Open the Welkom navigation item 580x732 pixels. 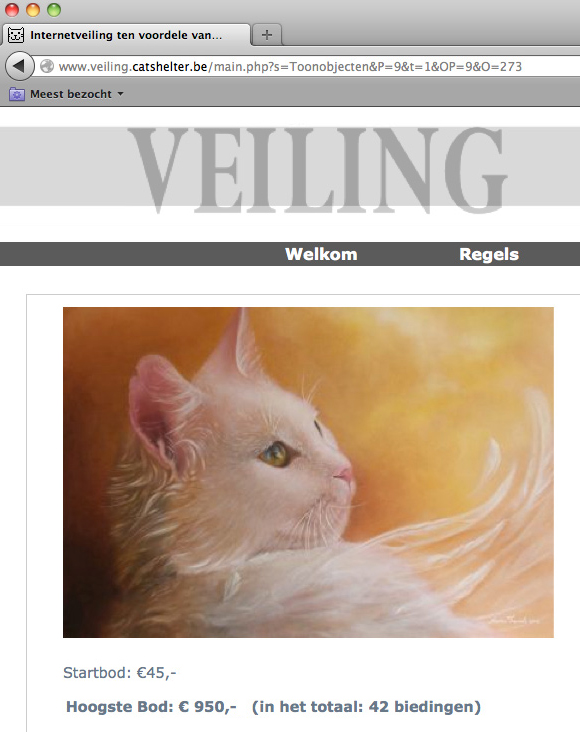tap(321, 254)
